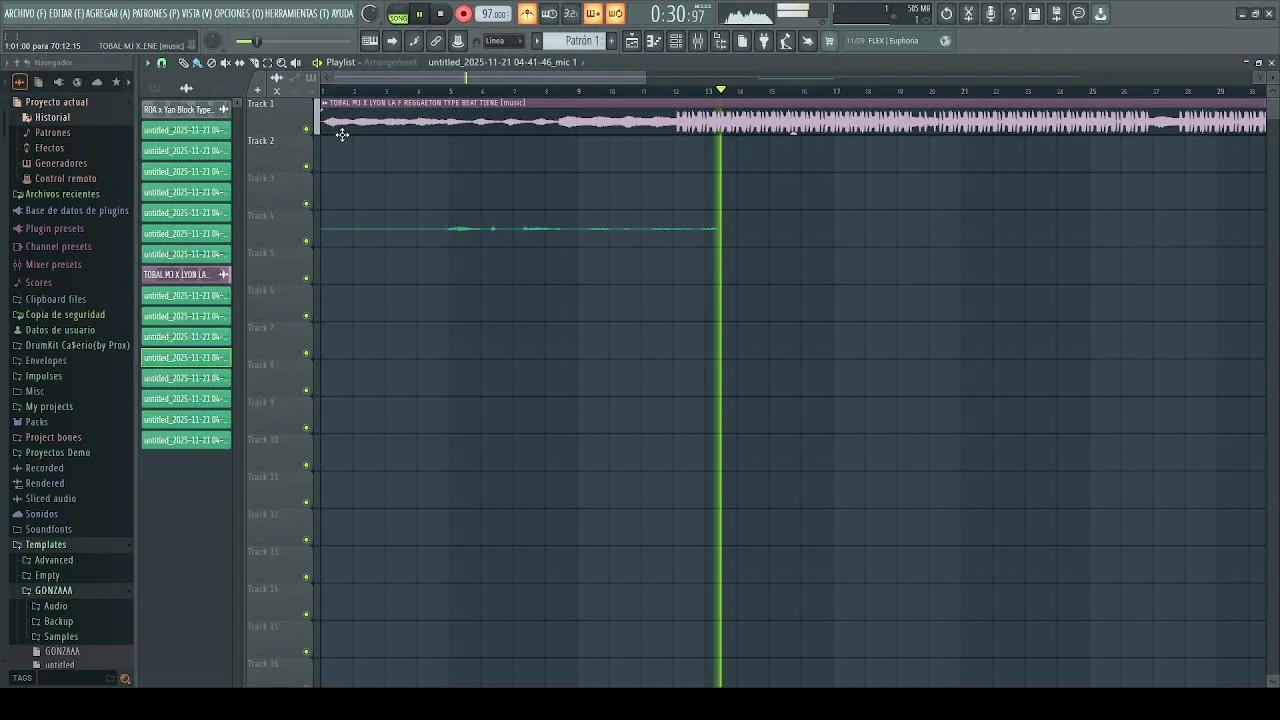Click the one-click audio recording microphone icon

[x=990, y=14]
